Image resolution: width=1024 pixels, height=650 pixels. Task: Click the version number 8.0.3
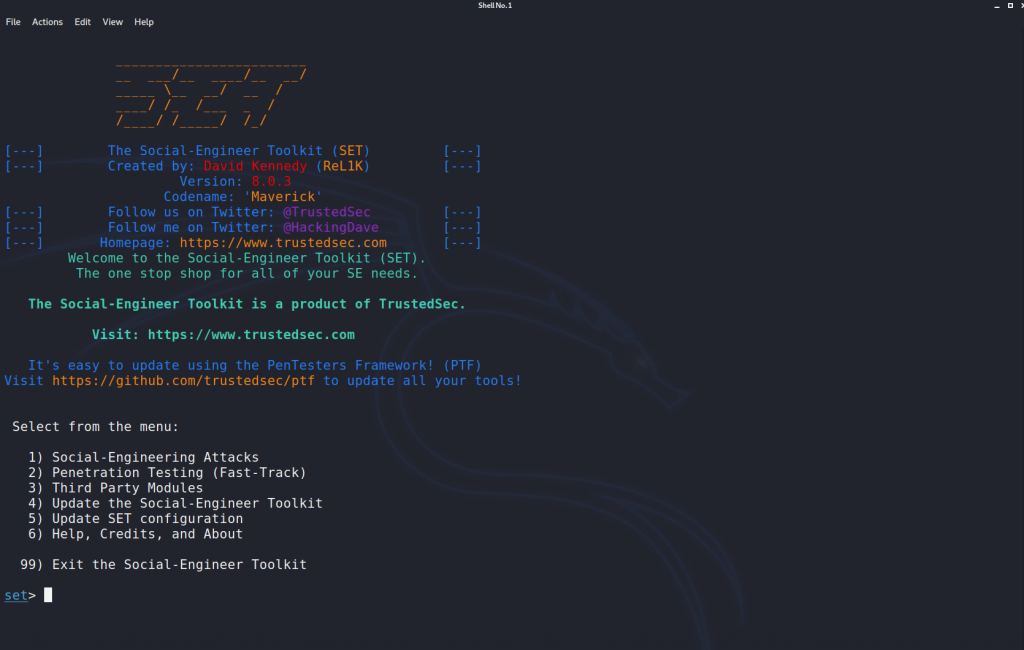[271, 181]
